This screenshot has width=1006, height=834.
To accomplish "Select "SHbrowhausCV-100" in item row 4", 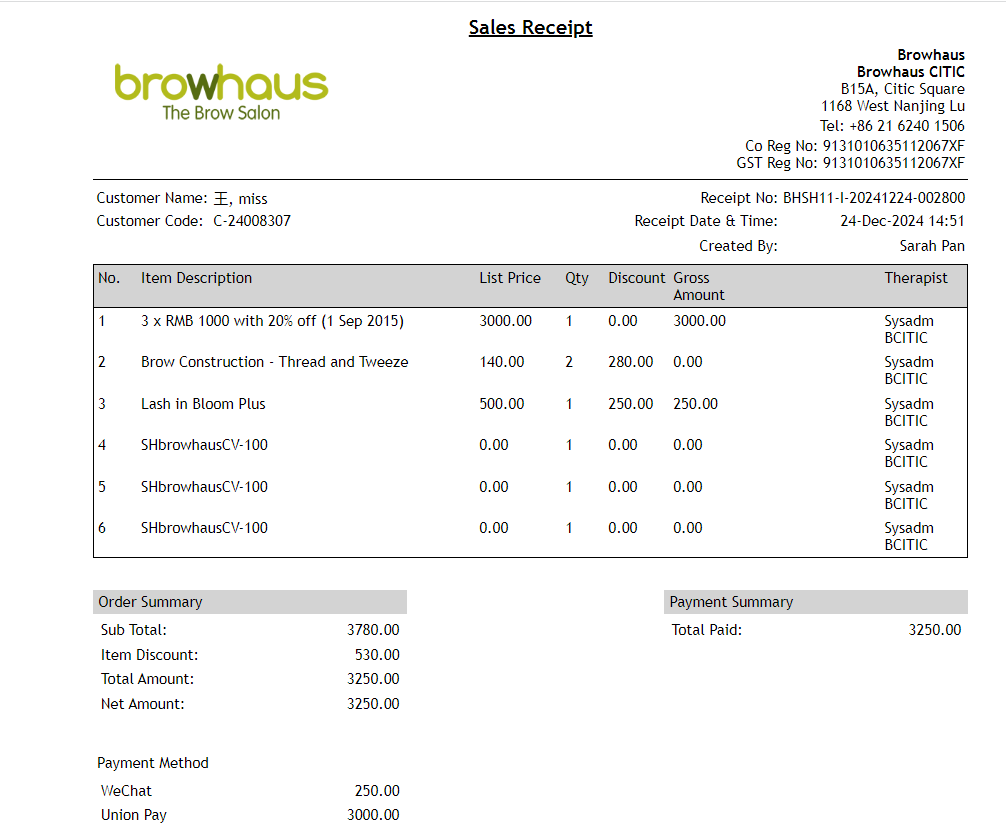I will (204, 445).
